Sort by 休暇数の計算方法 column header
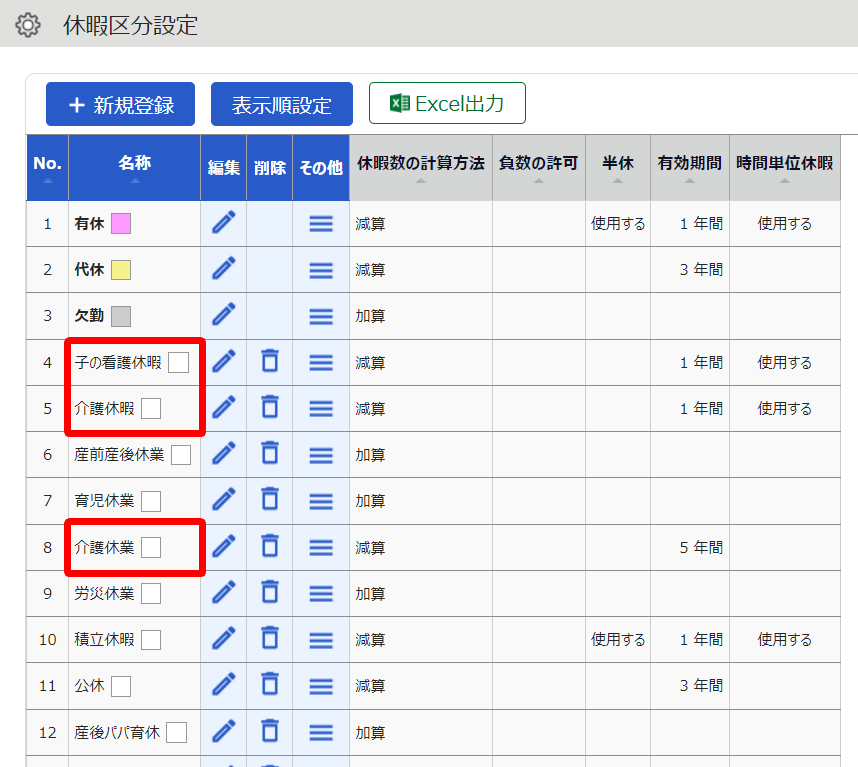 [x=421, y=167]
